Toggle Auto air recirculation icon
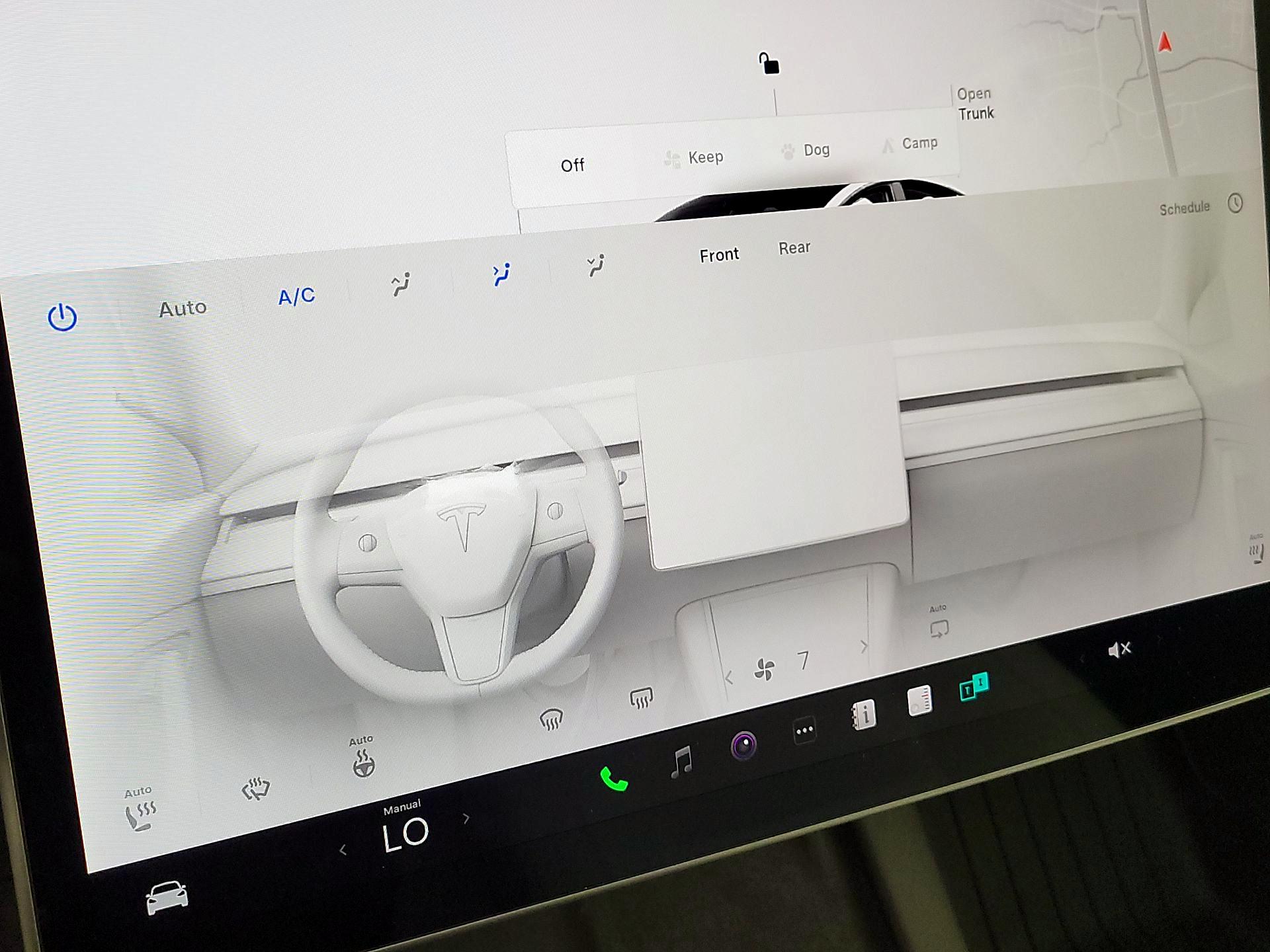 click(939, 622)
